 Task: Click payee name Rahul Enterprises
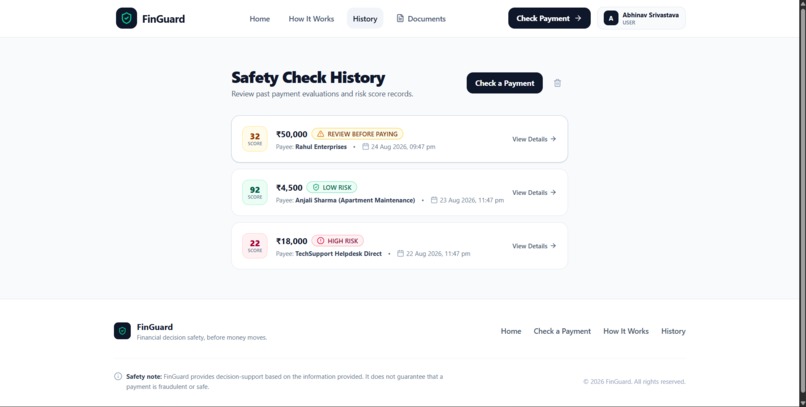point(321,147)
